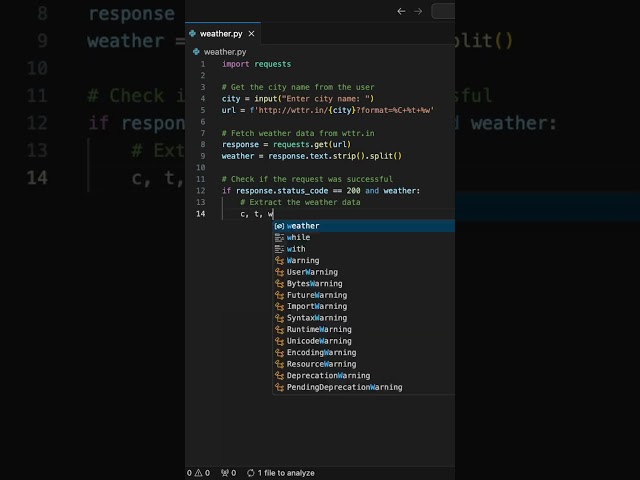Select the 'BytesWarning' suggestion
Screen dimensions: 640x480
[364, 283]
